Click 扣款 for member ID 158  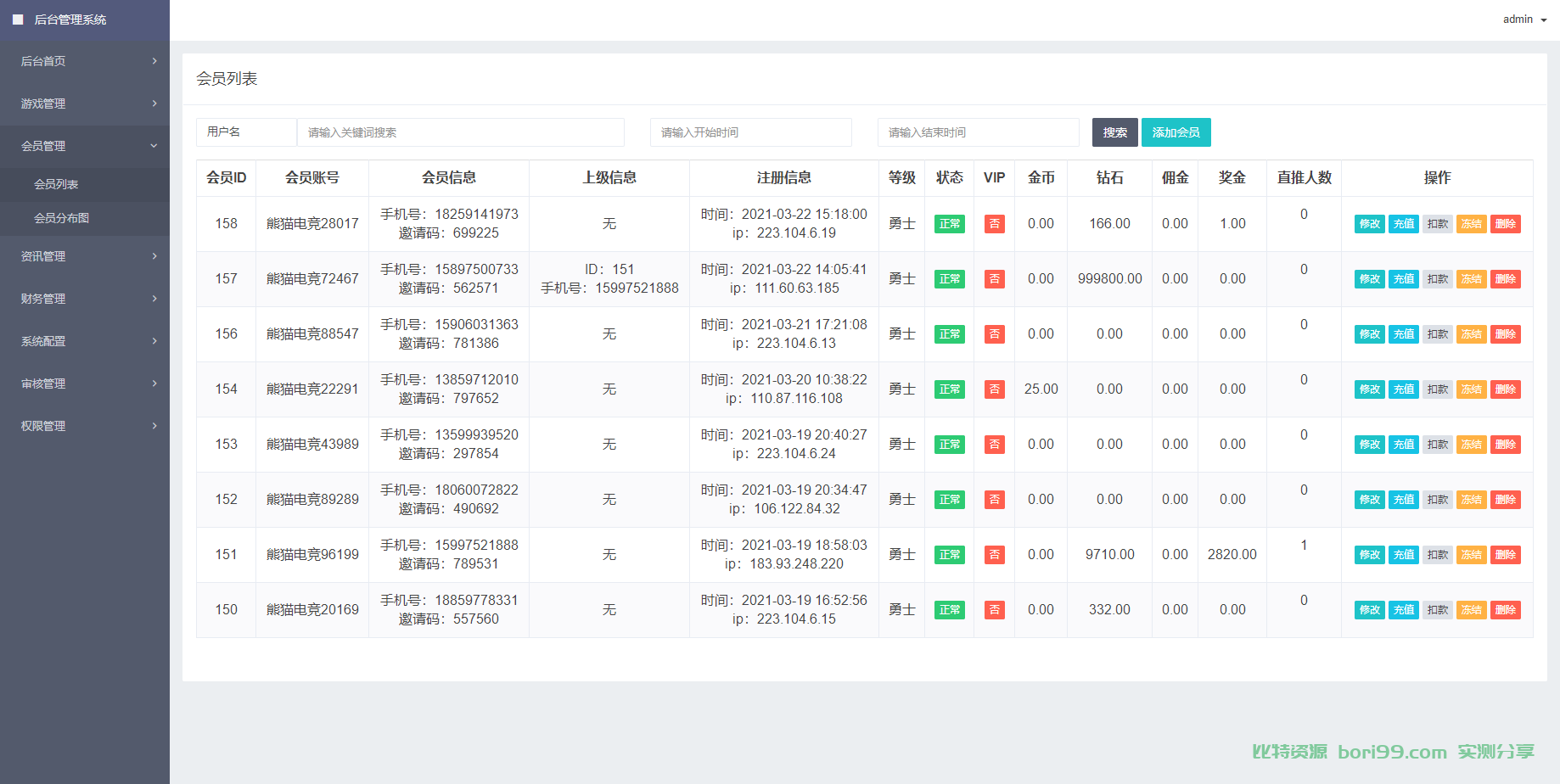[1438, 224]
